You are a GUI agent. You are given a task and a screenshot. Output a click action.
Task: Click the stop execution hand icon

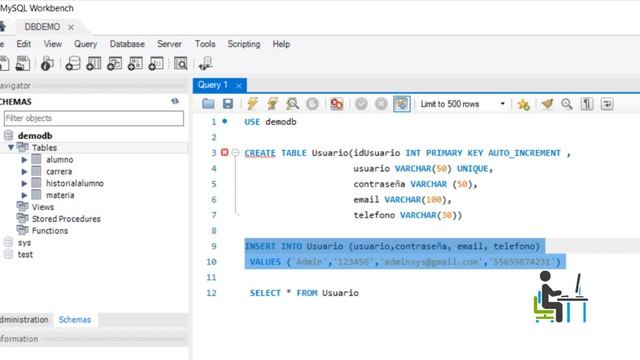312,104
